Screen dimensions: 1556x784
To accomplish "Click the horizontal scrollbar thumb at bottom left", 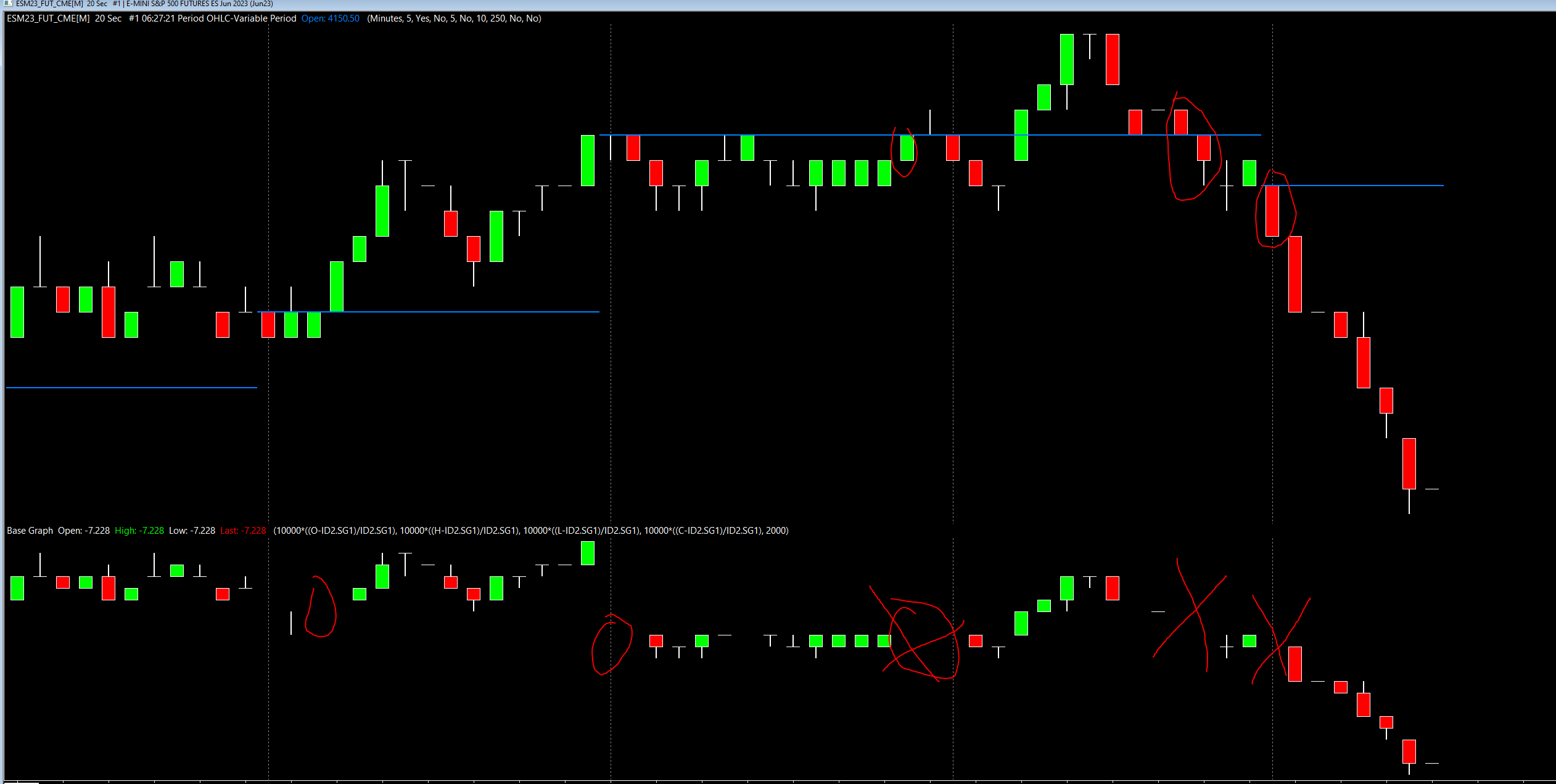I will coord(22,782).
